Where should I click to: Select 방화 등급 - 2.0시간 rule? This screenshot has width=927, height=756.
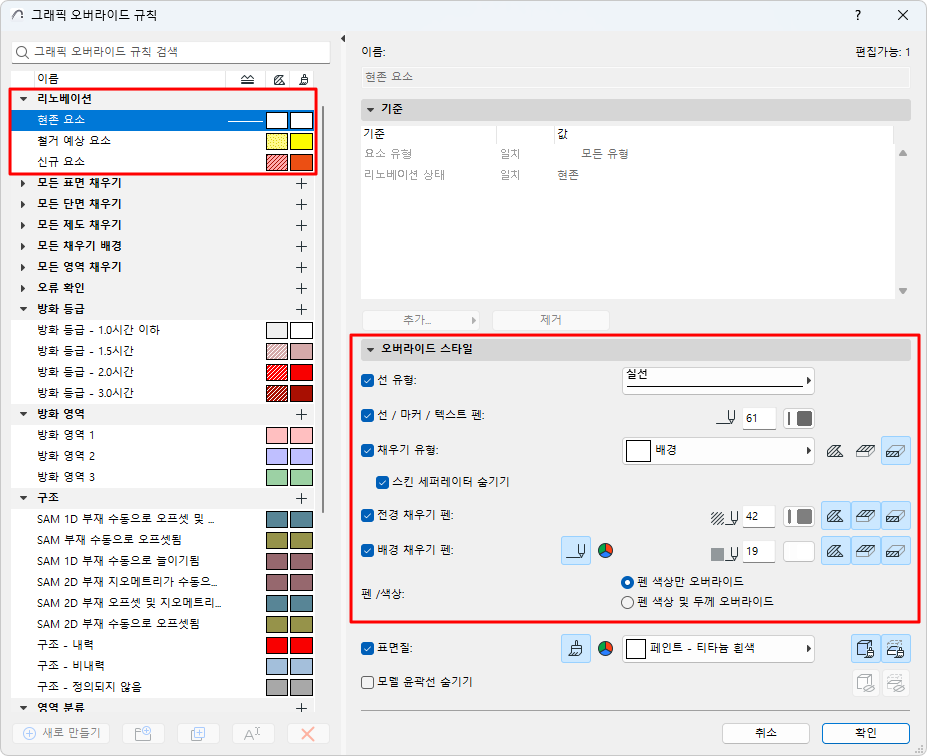(163, 372)
